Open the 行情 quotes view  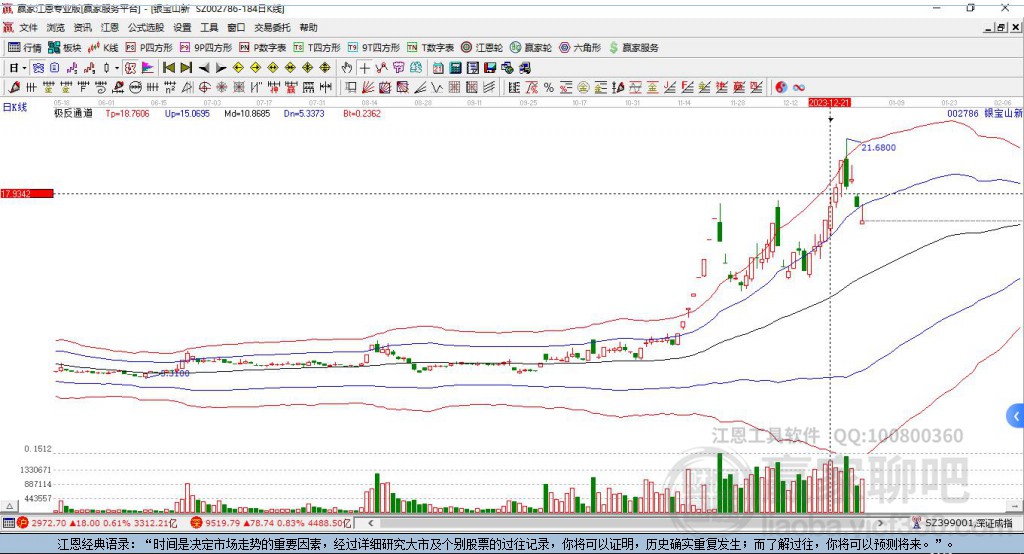[x=25, y=47]
